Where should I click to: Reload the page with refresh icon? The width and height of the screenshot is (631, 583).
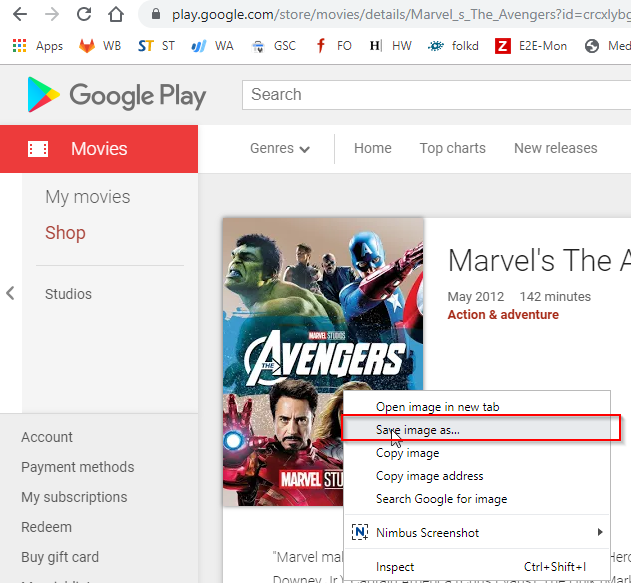pos(84,14)
